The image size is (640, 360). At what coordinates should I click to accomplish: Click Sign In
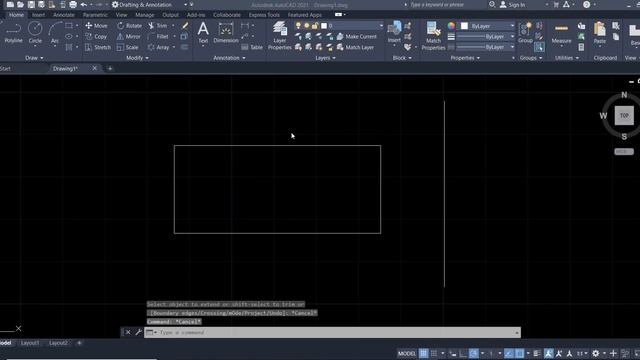coord(513,4)
